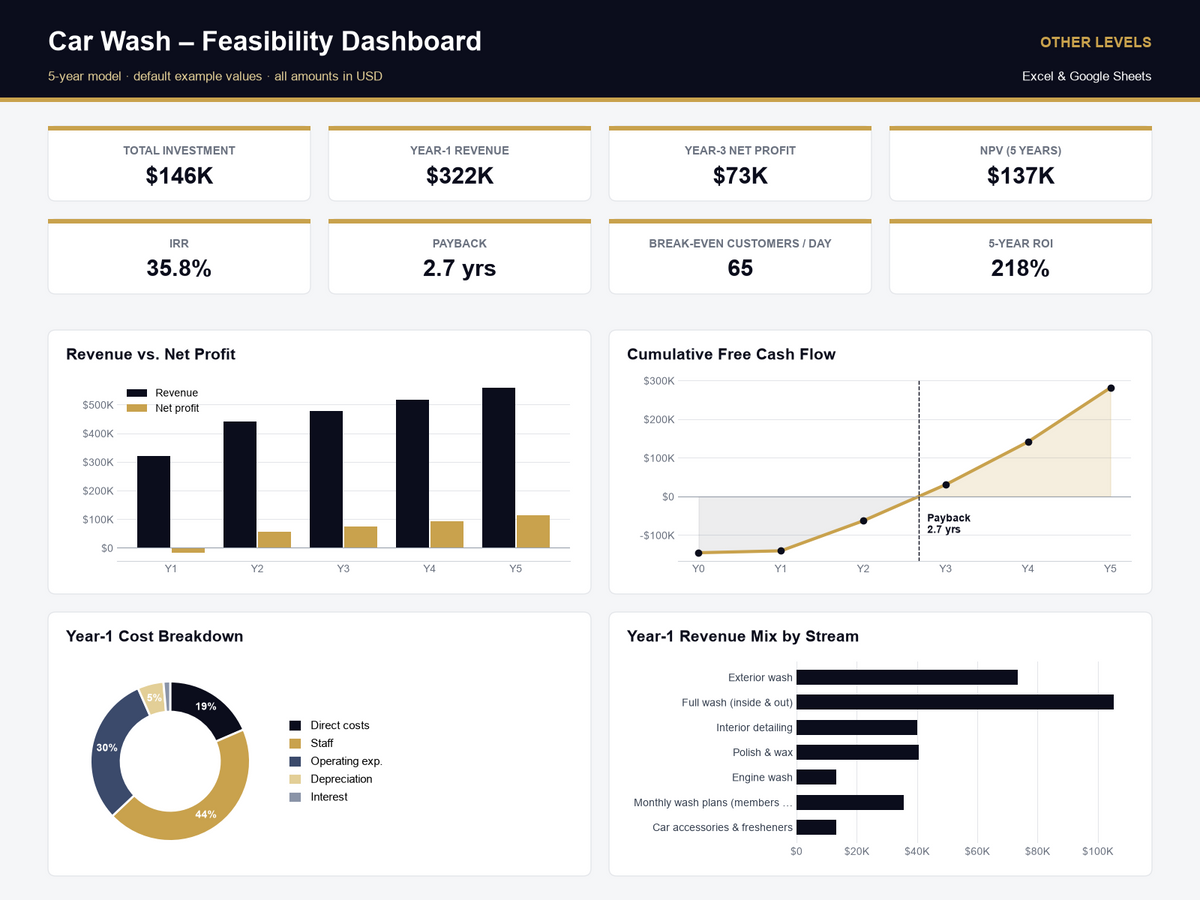Click the 5-Year ROI 218% value
The image size is (1200, 900).
pos(1020,268)
